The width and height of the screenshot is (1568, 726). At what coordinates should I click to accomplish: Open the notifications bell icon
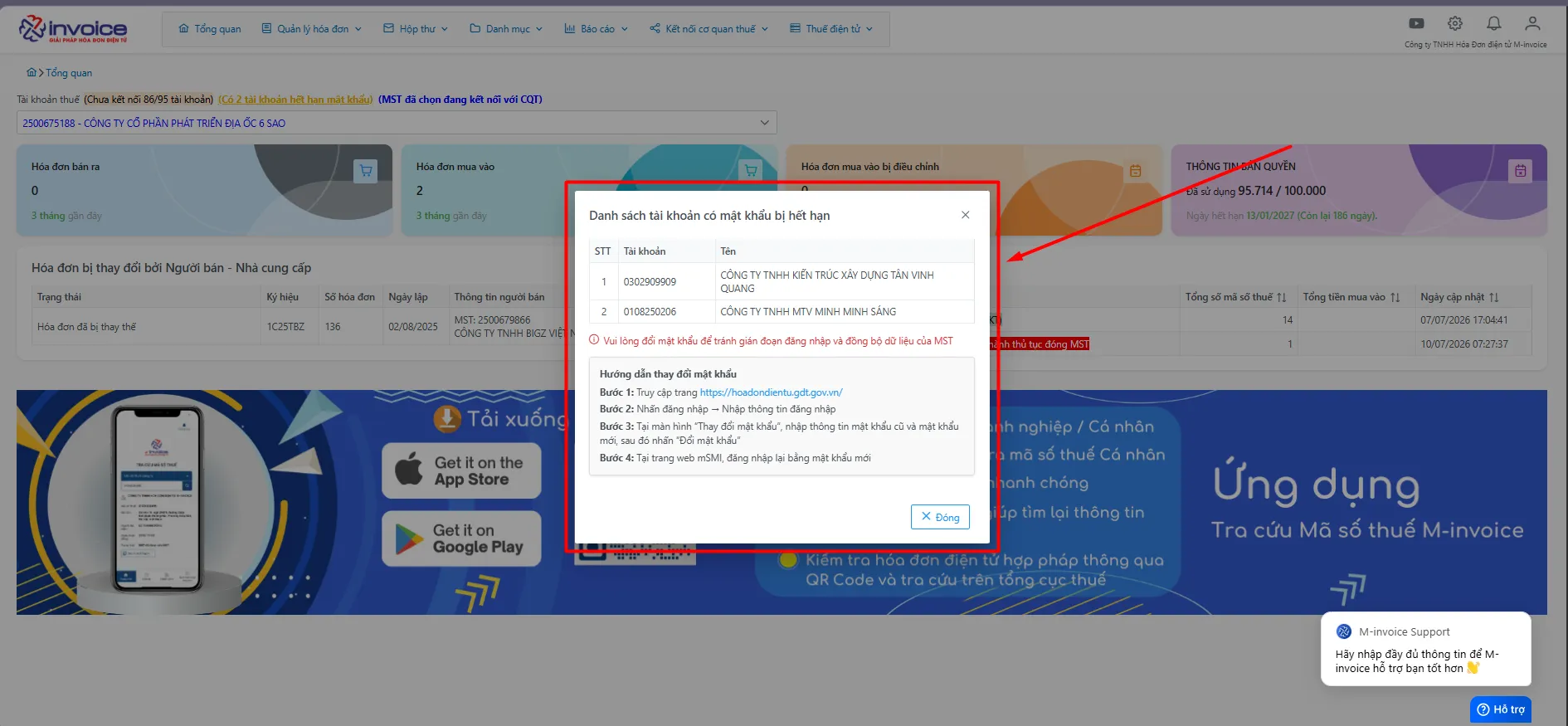1493,23
